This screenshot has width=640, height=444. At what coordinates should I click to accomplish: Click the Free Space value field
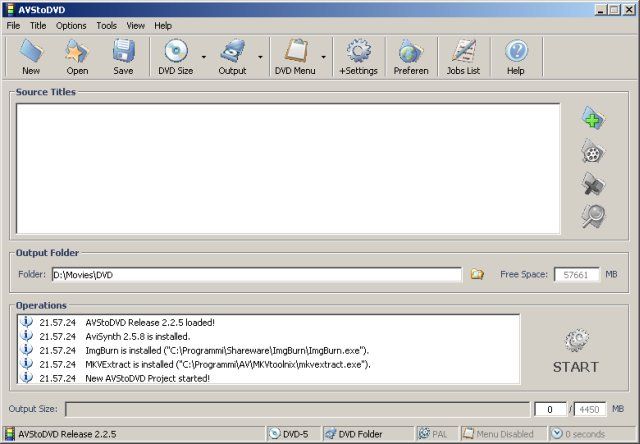(576, 275)
